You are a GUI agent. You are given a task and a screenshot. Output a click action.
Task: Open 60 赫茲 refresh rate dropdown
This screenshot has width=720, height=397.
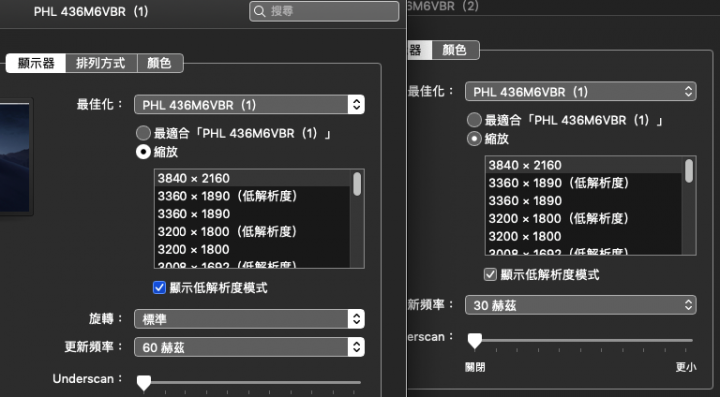point(249,347)
